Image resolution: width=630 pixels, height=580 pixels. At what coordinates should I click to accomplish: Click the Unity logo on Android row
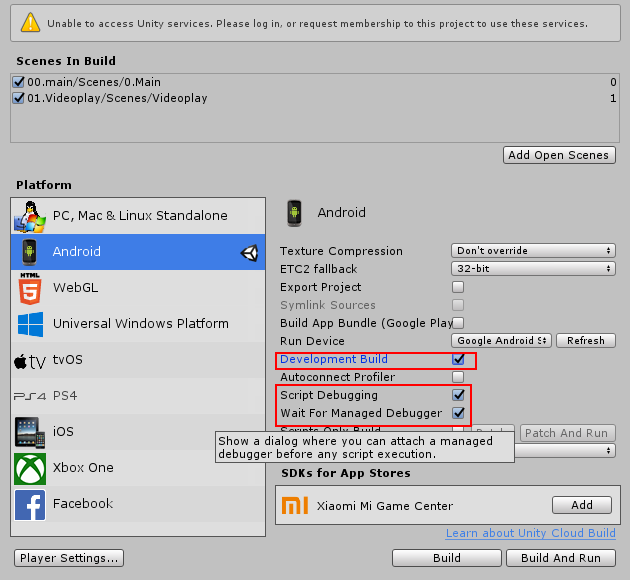tap(250, 253)
